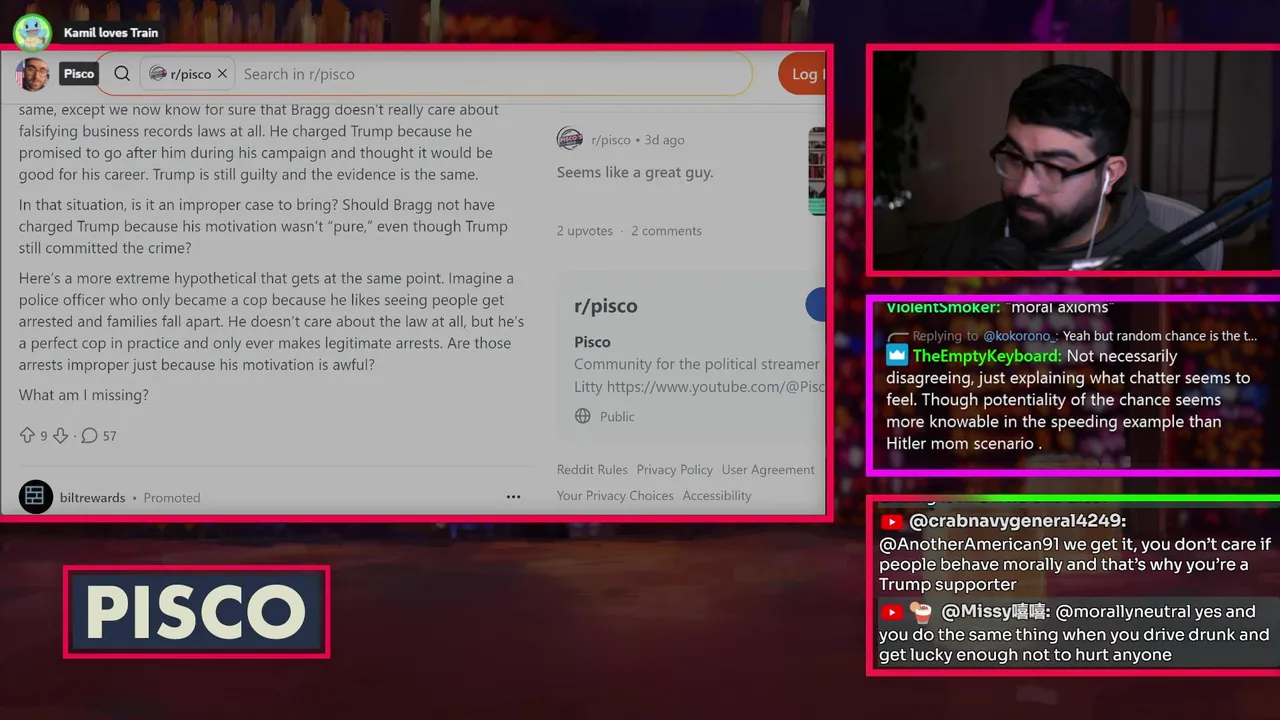The height and width of the screenshot is (720, 1280).
Task: Click the @morallyneutral mention
Action: coord(1123,612)
